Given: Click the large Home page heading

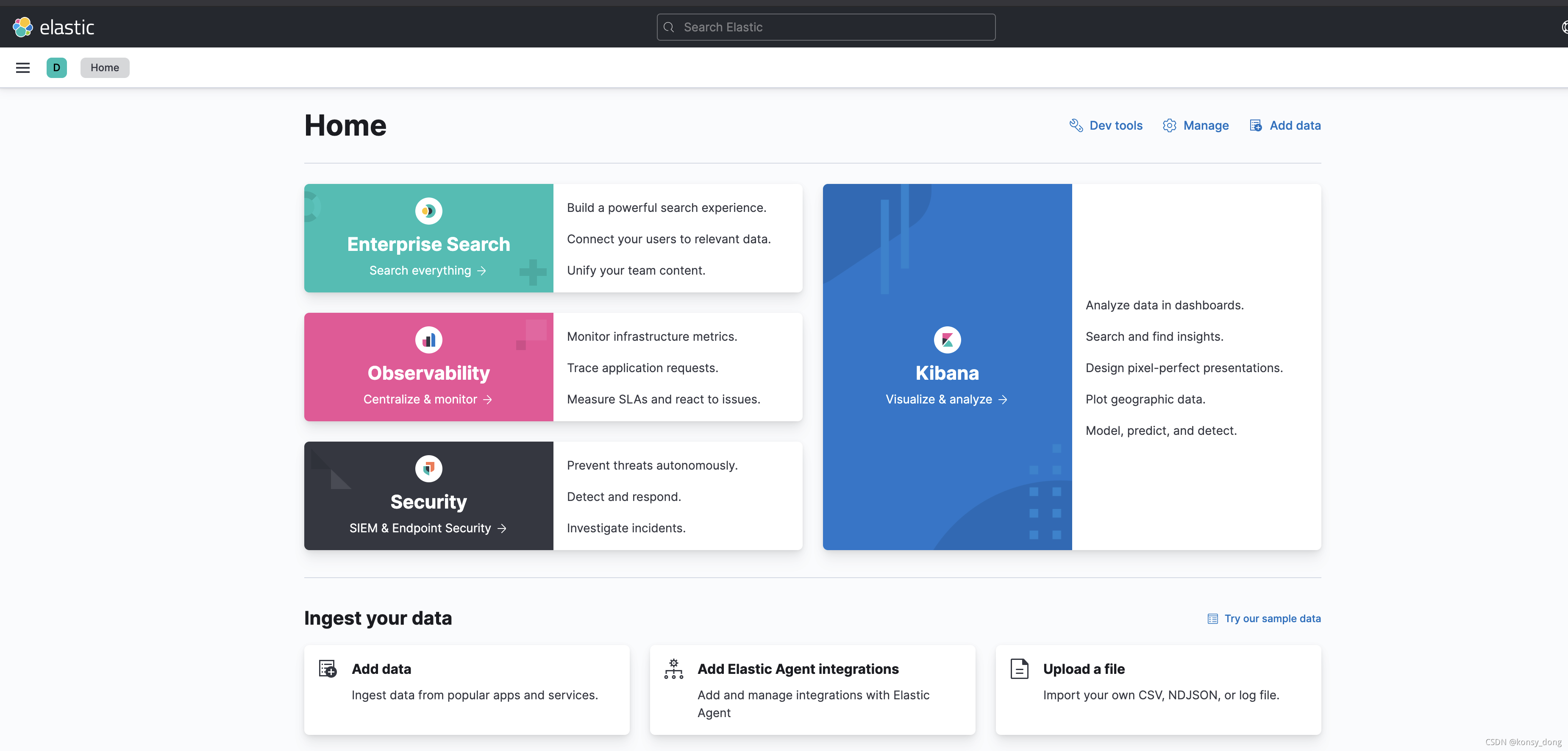Looking at the screenshot, I should 345,125.
